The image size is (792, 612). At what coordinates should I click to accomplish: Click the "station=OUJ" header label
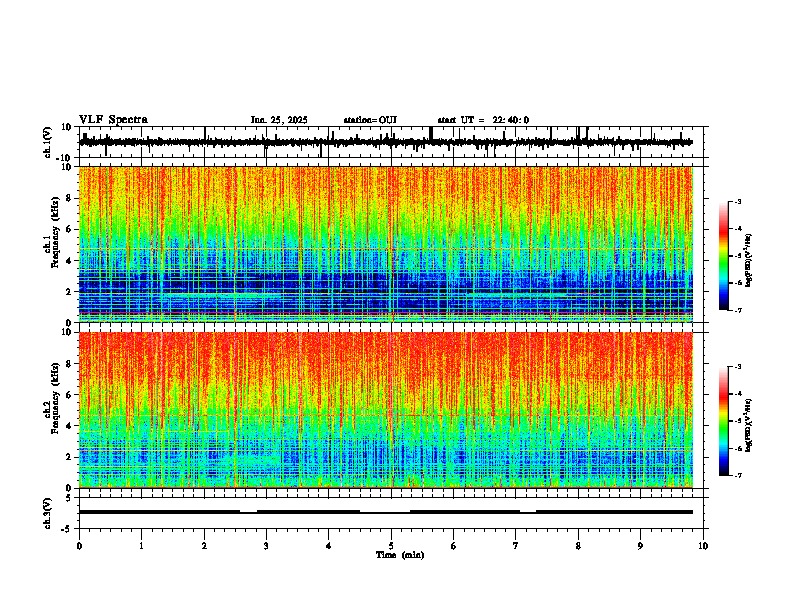pos(370,120)
